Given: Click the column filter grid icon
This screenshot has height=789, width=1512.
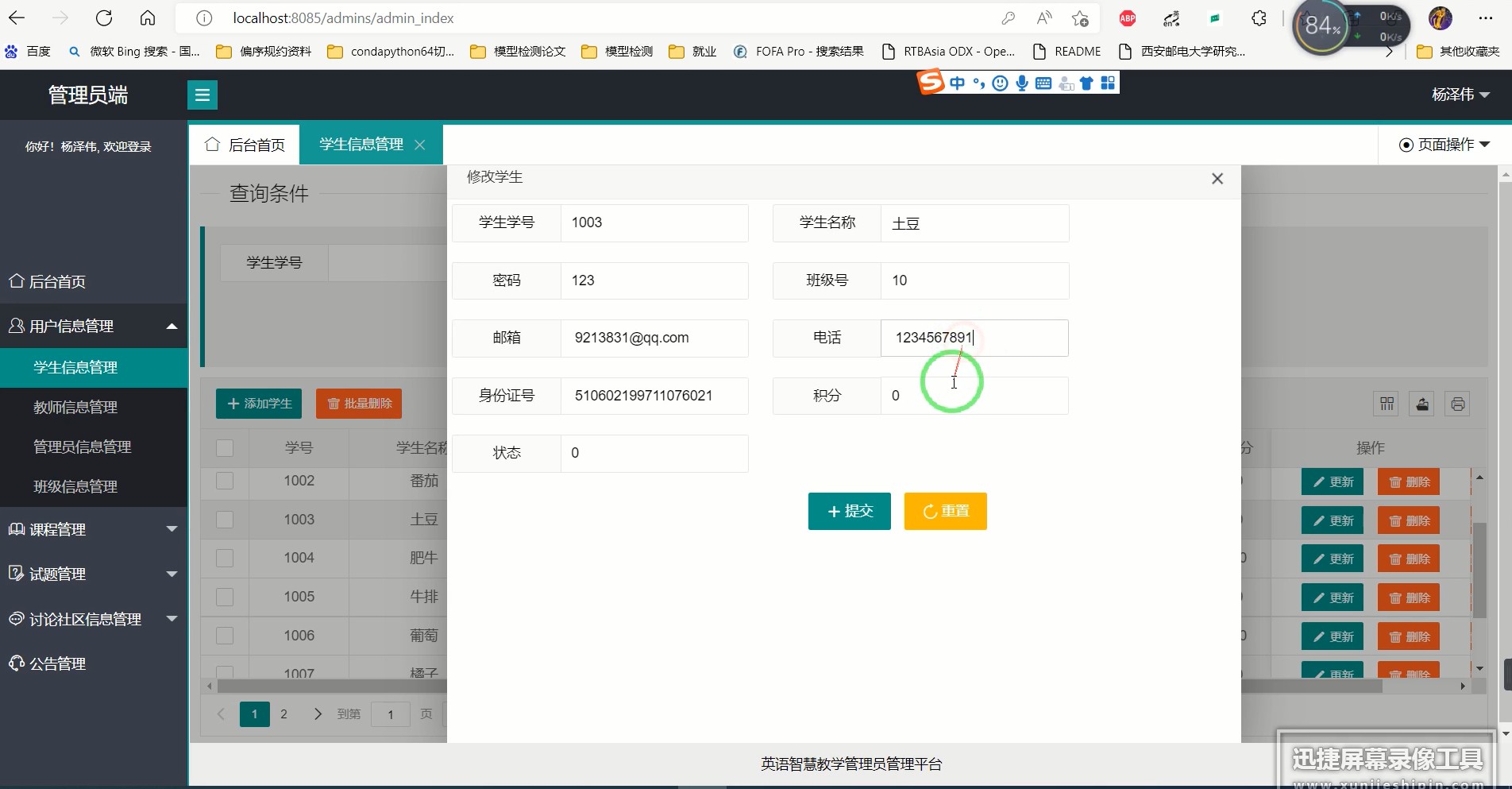Looking at the screenshot, I should (x=1387, y=404).
